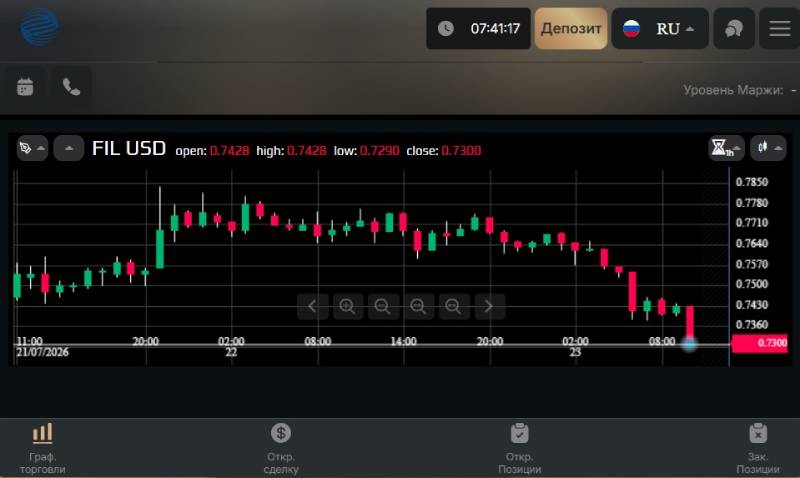This screenshot has height=478, width=800.
Task: Expand the blank dropdown beside FIL USD
Action: coord(69,148)
